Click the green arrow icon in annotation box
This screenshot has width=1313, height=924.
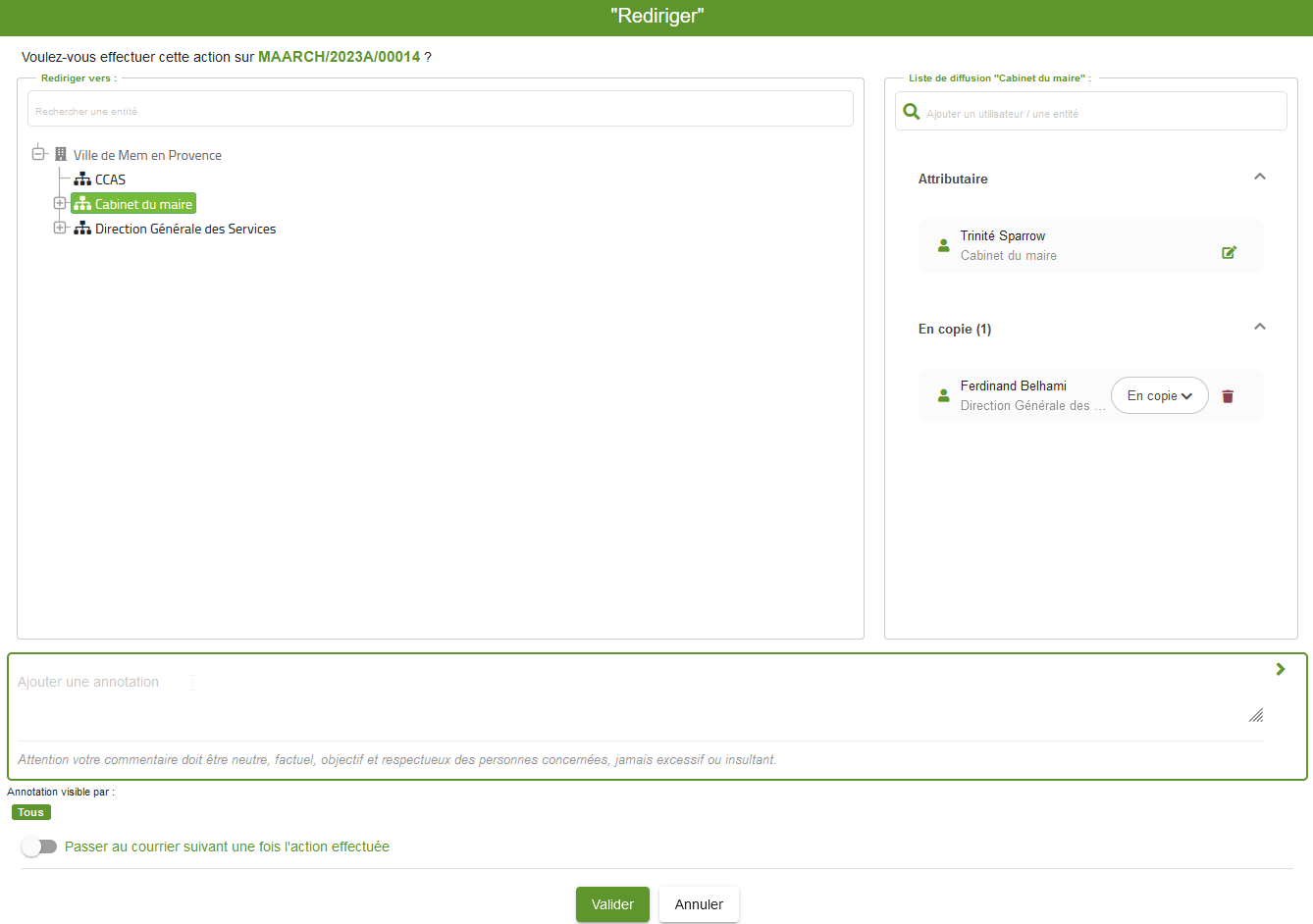tap(1280, 669)
